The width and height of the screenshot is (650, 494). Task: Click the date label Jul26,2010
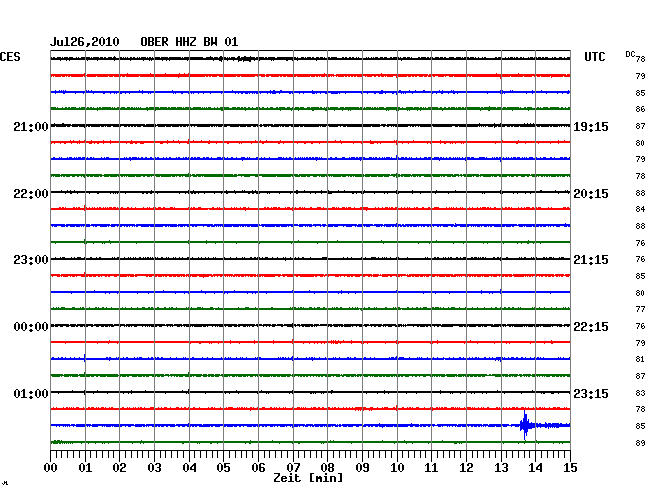click(x=85, y=42)
